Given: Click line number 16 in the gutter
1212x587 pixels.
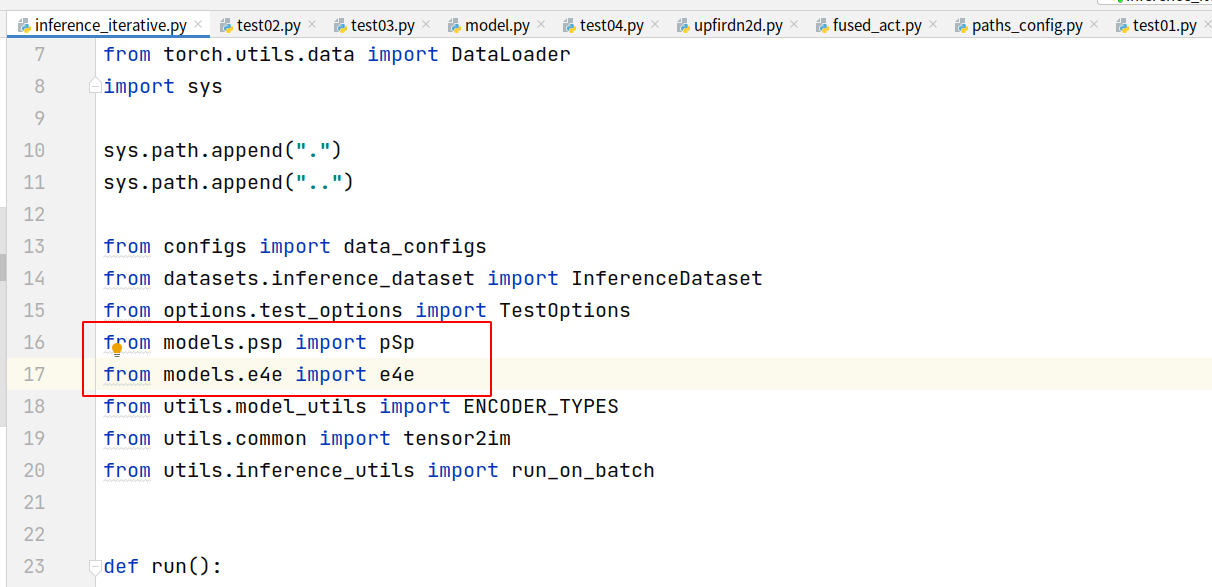Looking at the screenshot, I should click(x=34, y=342).
